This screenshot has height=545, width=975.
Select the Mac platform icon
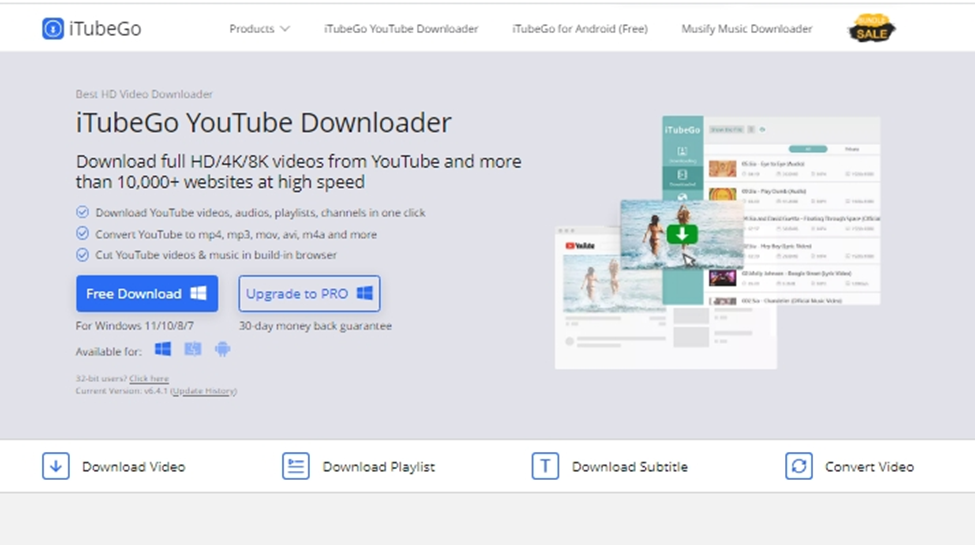pyautogui.click(x=193, y=349)
